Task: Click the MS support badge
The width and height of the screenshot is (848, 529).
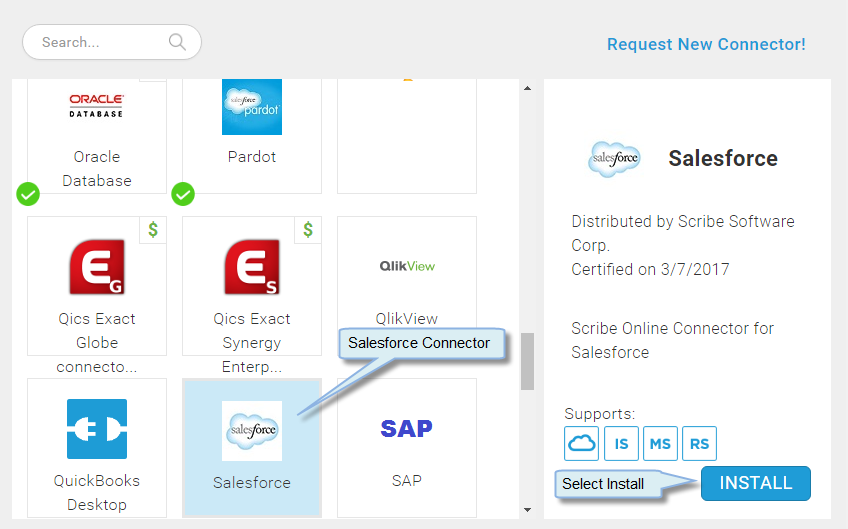Action: click(660, 444)
